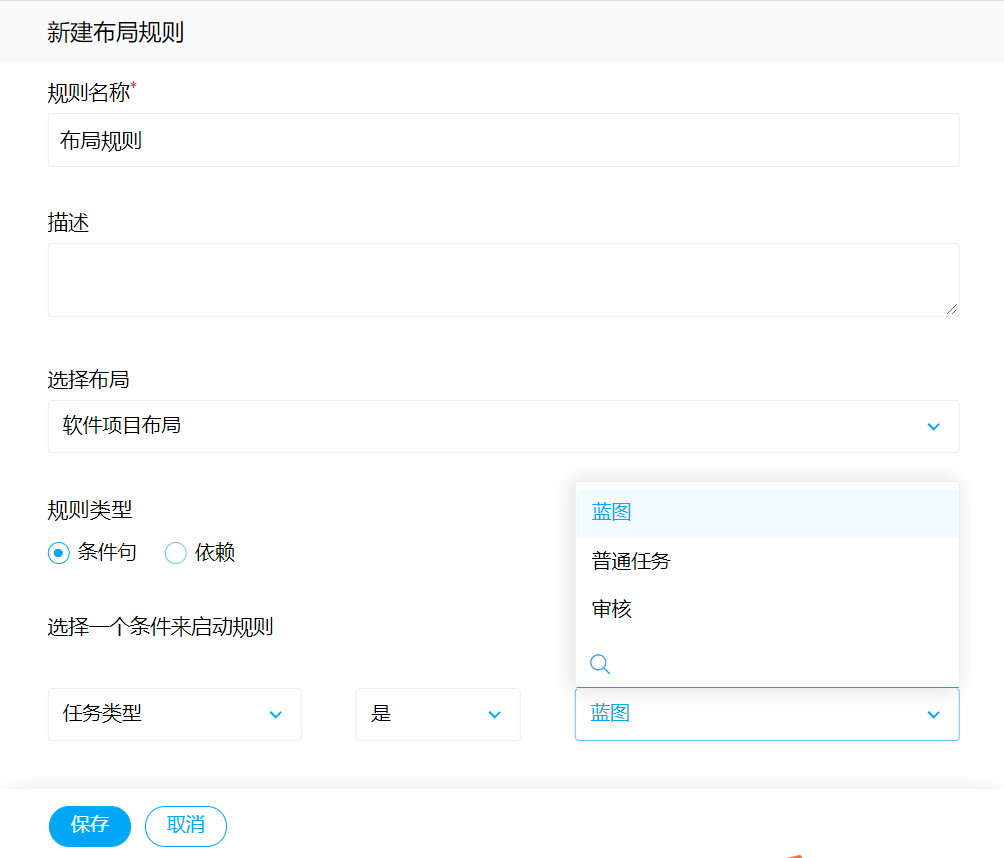Collapse the open 蓝图 value dropdown
The image size is (1004, 858).
[750, 714]
